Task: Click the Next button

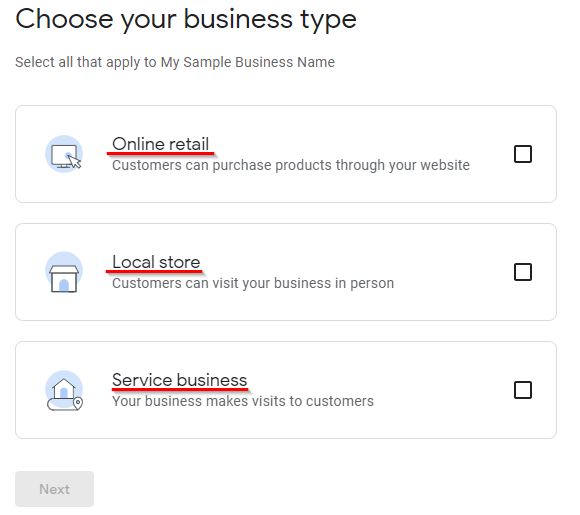Action: point(54,489)
